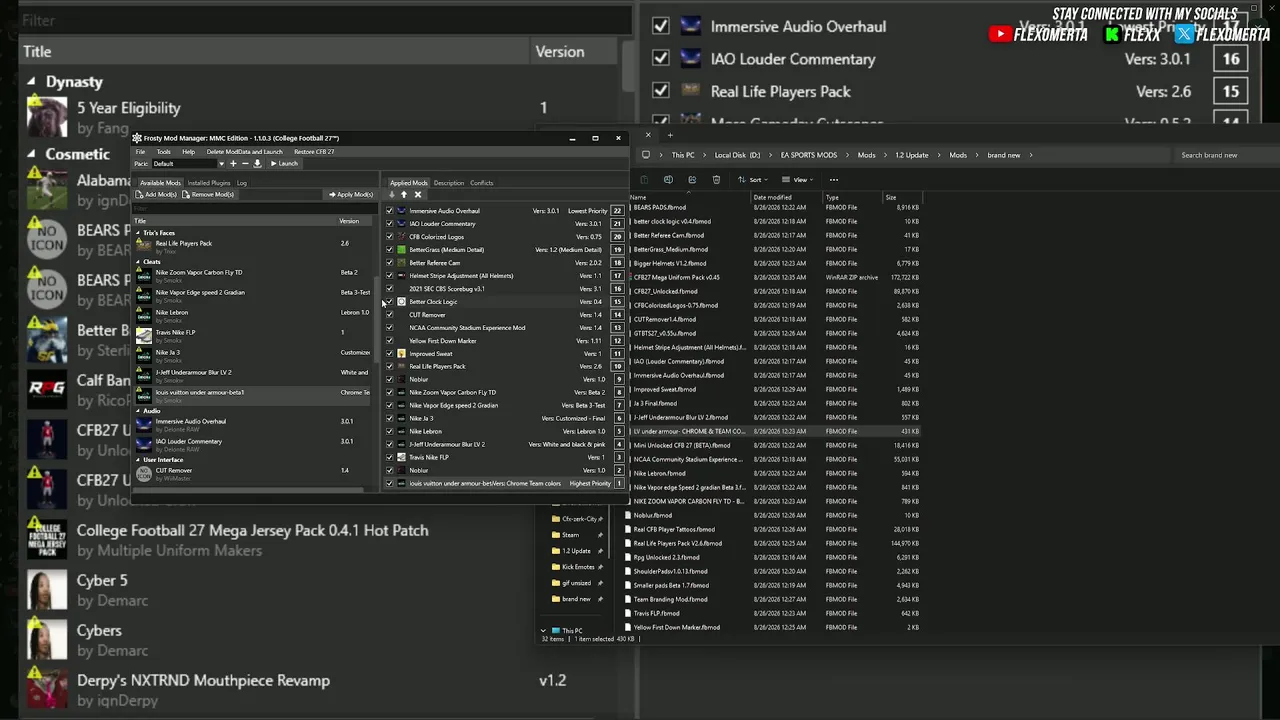Screen dimensions: 1280x720
Task: Switch to the Conflicts tab
Action: click(482, 183)
